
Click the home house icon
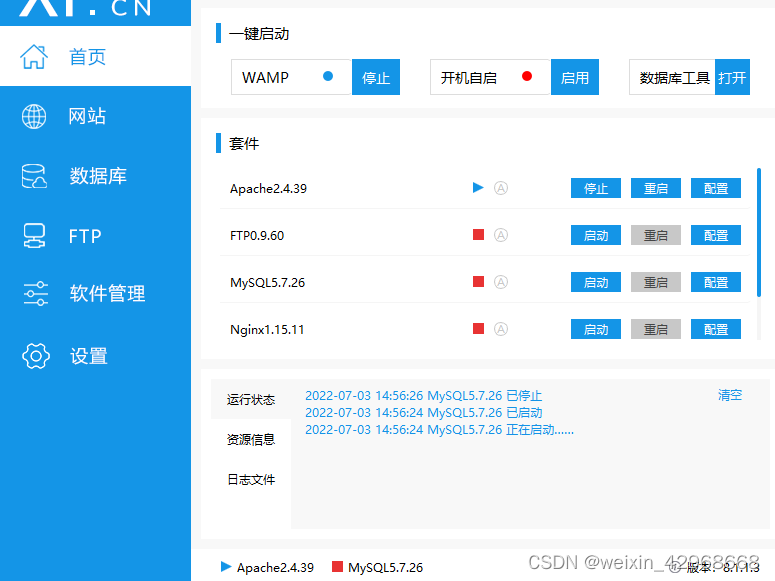pyautogui.click(x=34, y=56)
